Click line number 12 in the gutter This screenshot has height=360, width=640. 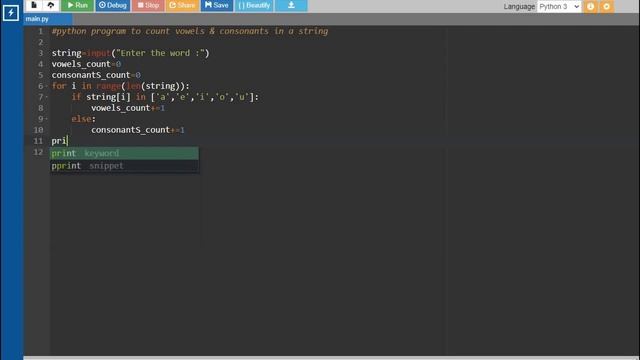pos(38,152)
